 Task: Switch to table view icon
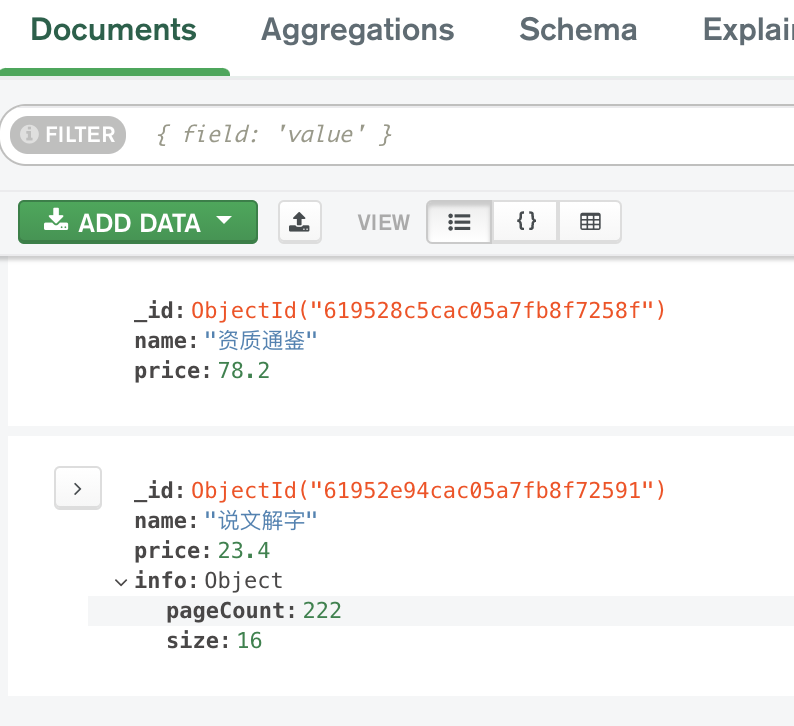point(590,222)
